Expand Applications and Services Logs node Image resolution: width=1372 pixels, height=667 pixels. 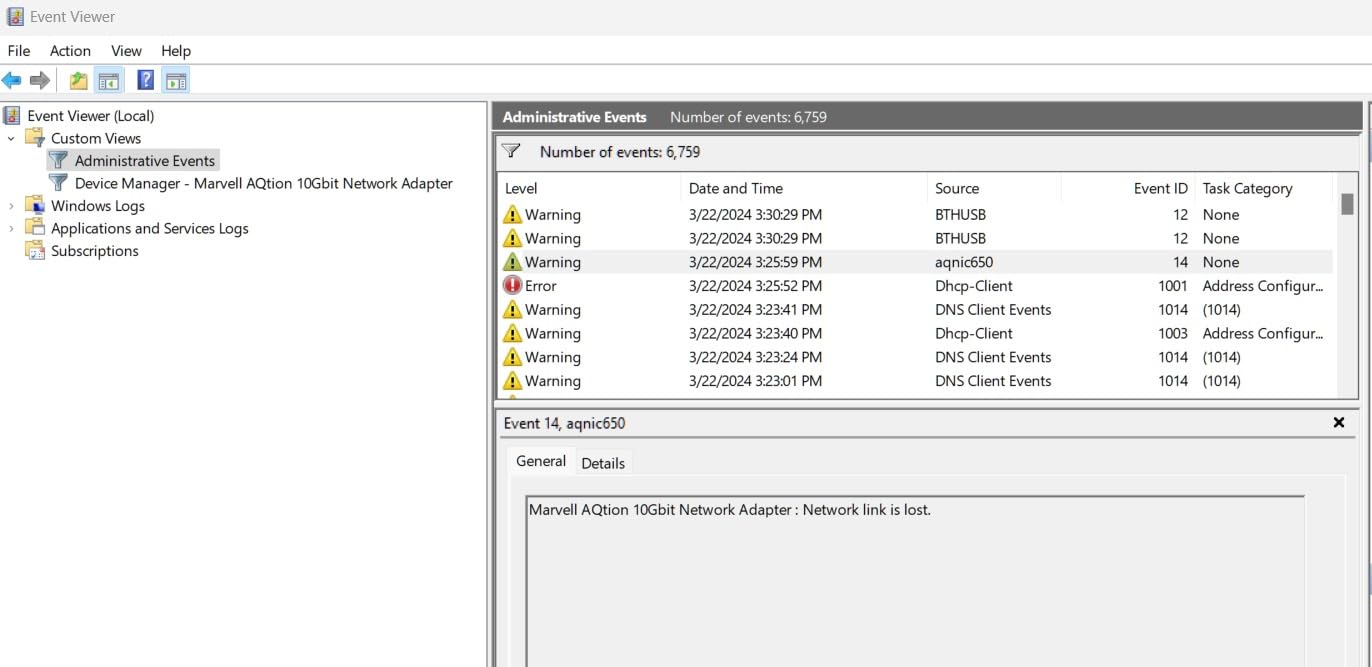[11, 229]
